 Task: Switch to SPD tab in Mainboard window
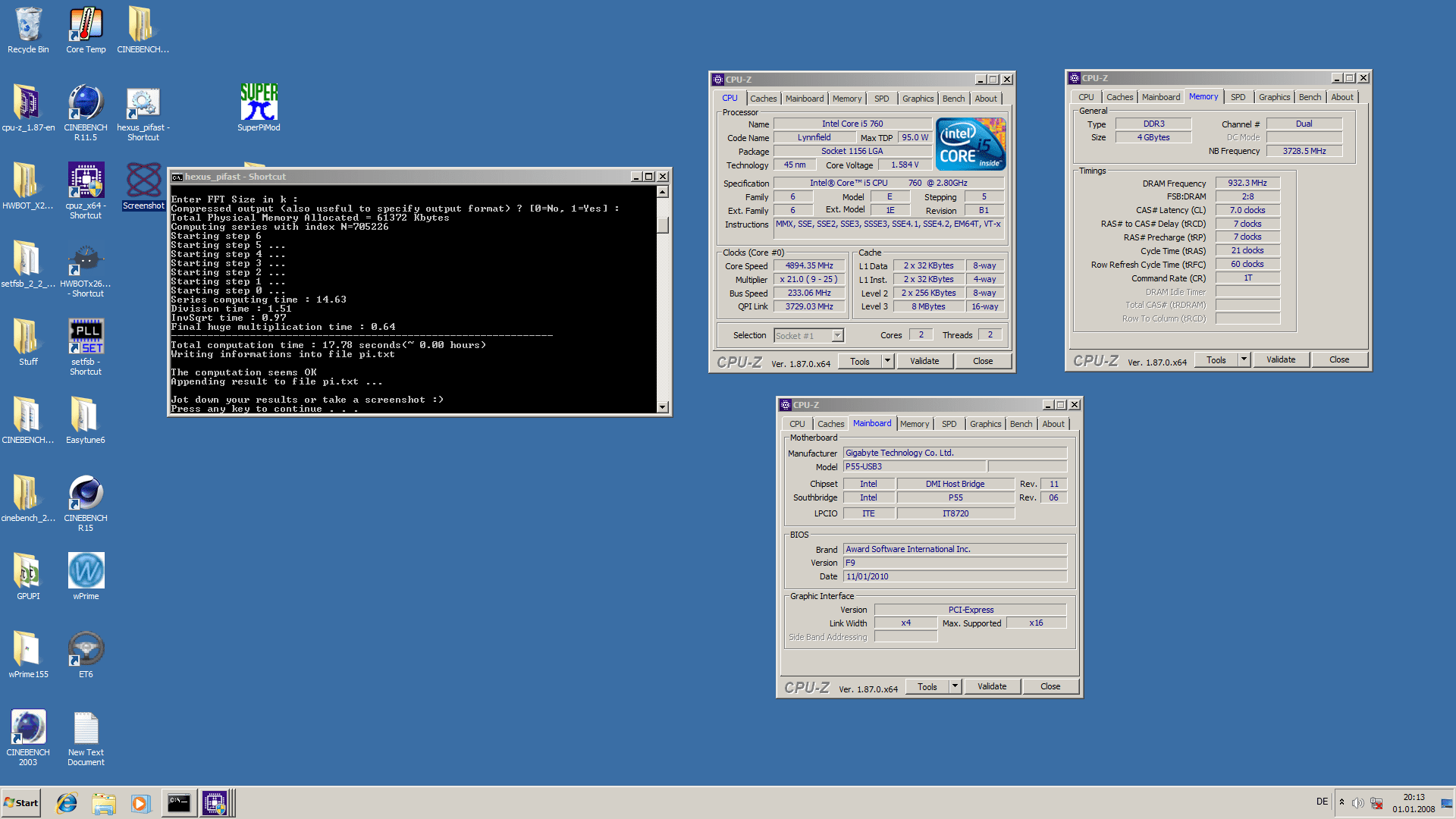(949, 424)
